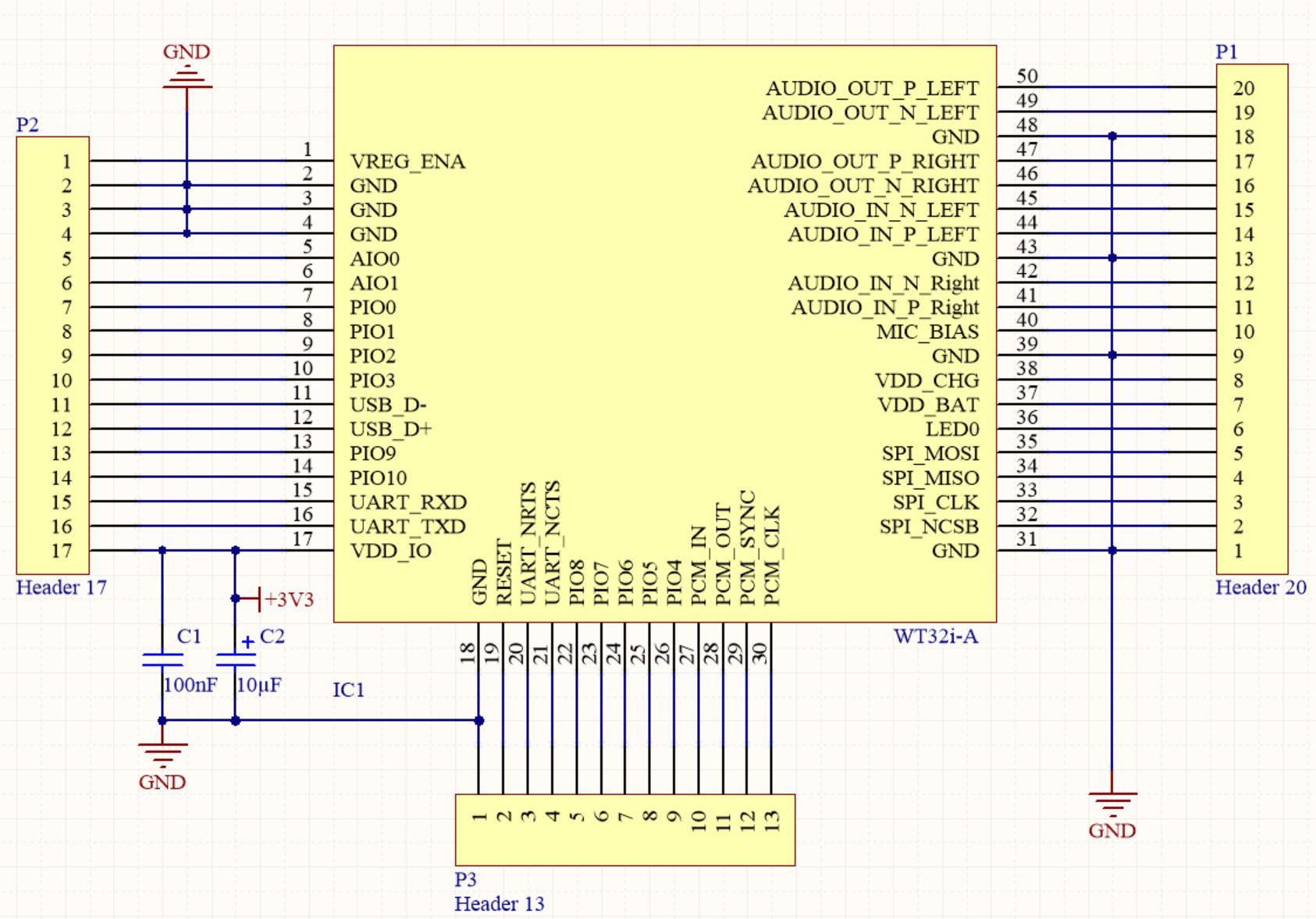Click the PCM_CLK pin label
Viewport: 1316px width, 919px height.
pyautogui.click(x=771, y=555)
